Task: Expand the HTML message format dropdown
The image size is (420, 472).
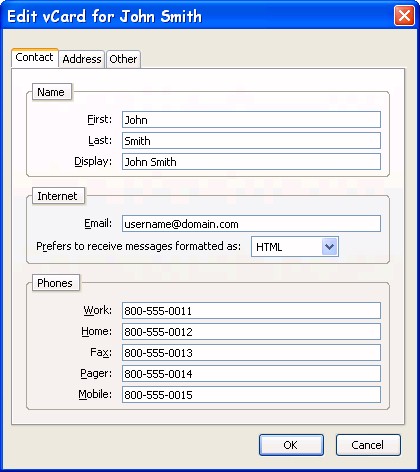Action: 295,247
